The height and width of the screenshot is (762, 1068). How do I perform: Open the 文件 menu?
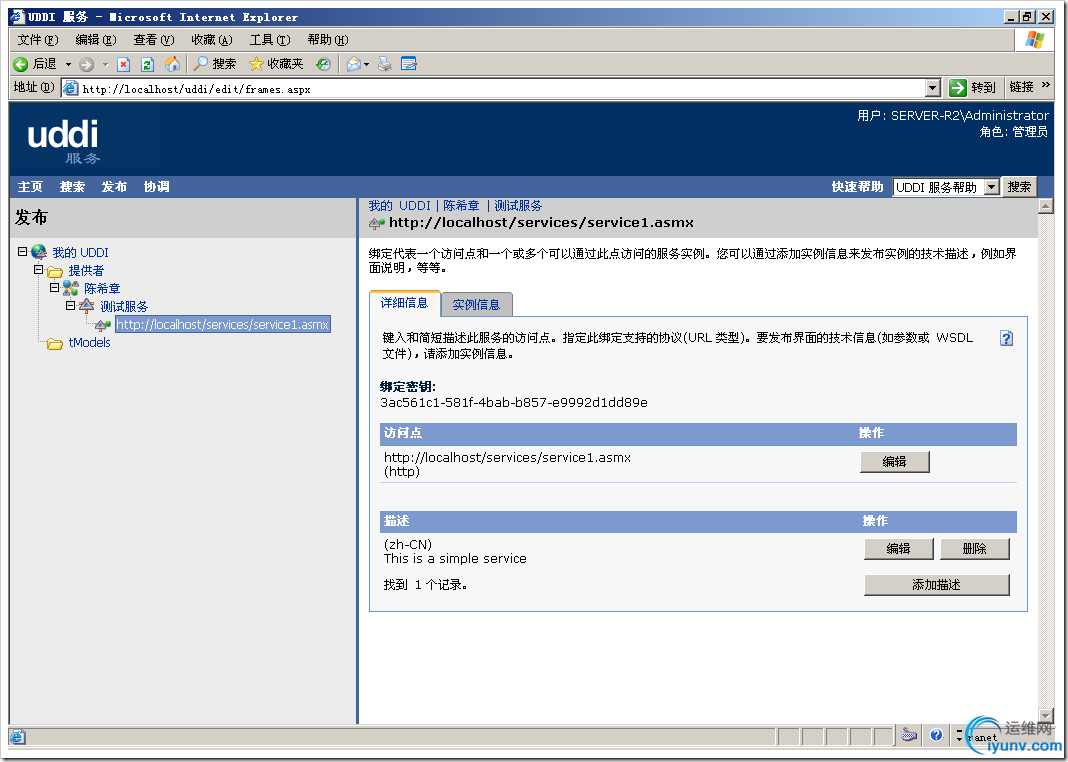(x=38, y=40)
